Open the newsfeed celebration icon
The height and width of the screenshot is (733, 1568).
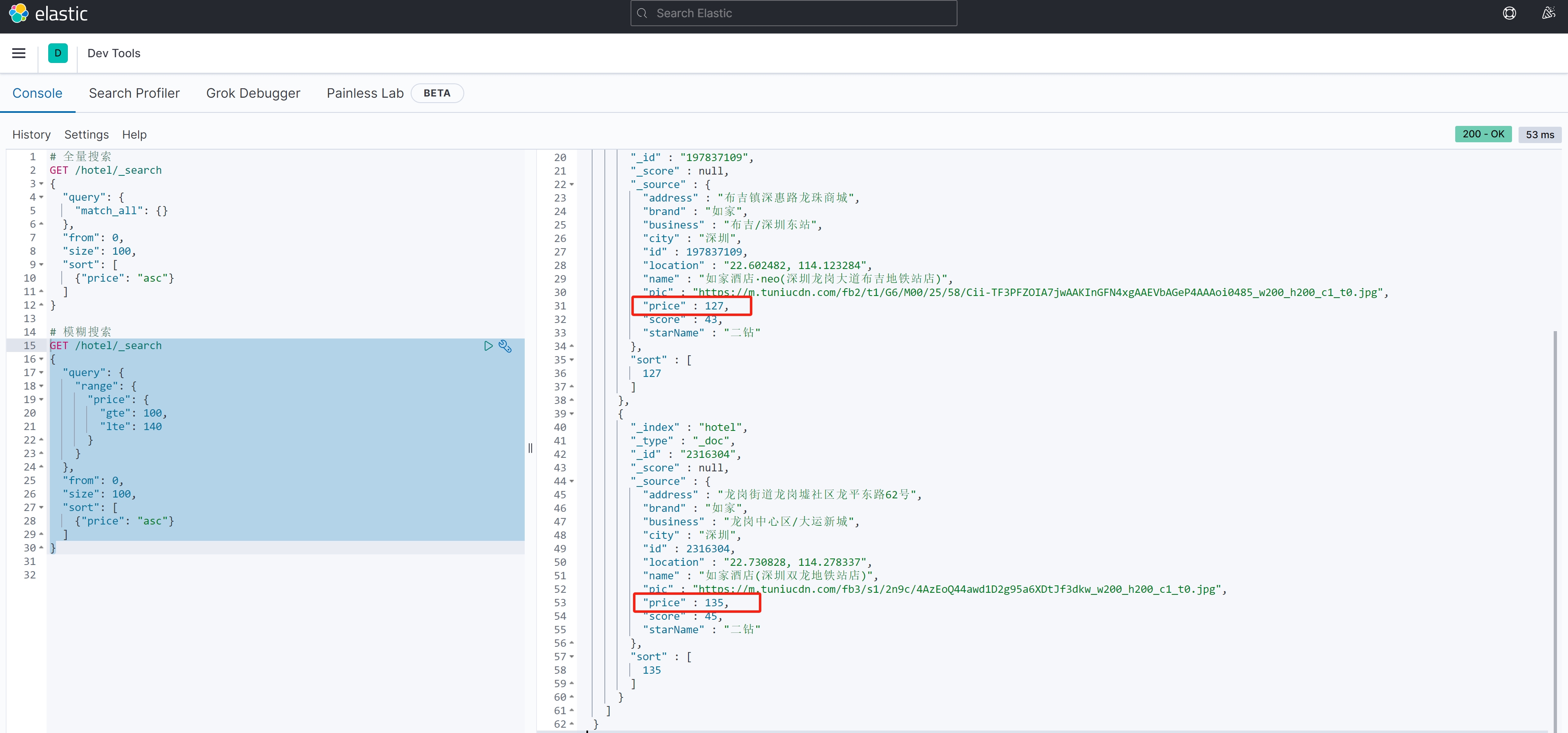[1548, 13]
